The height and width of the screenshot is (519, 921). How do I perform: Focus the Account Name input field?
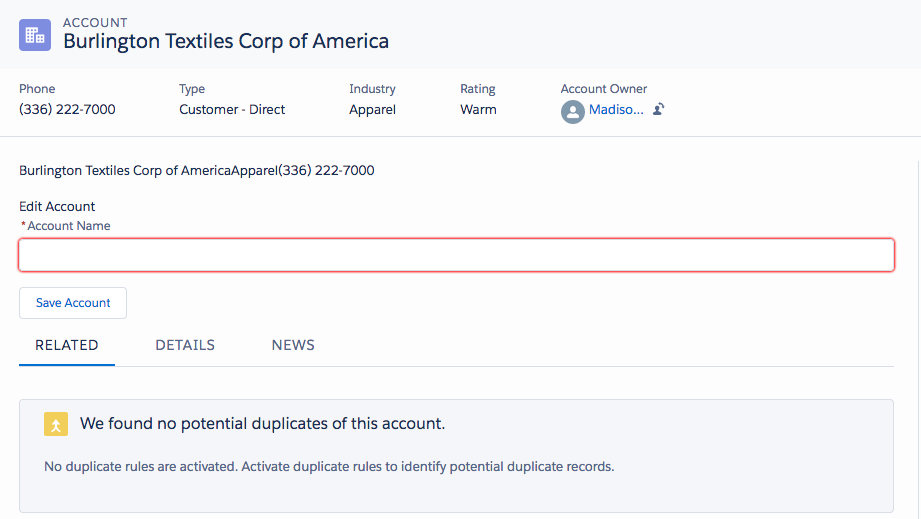456,255
